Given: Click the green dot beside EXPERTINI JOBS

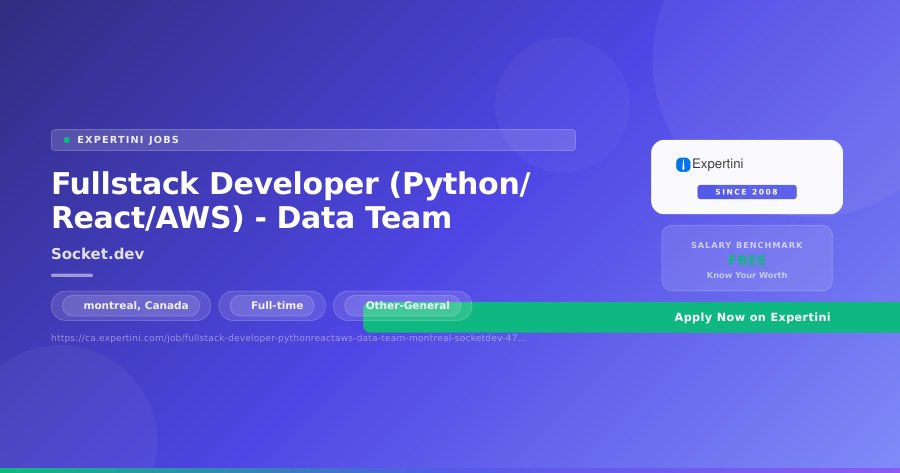Looking at the screenshot, I should click(67, 139).
